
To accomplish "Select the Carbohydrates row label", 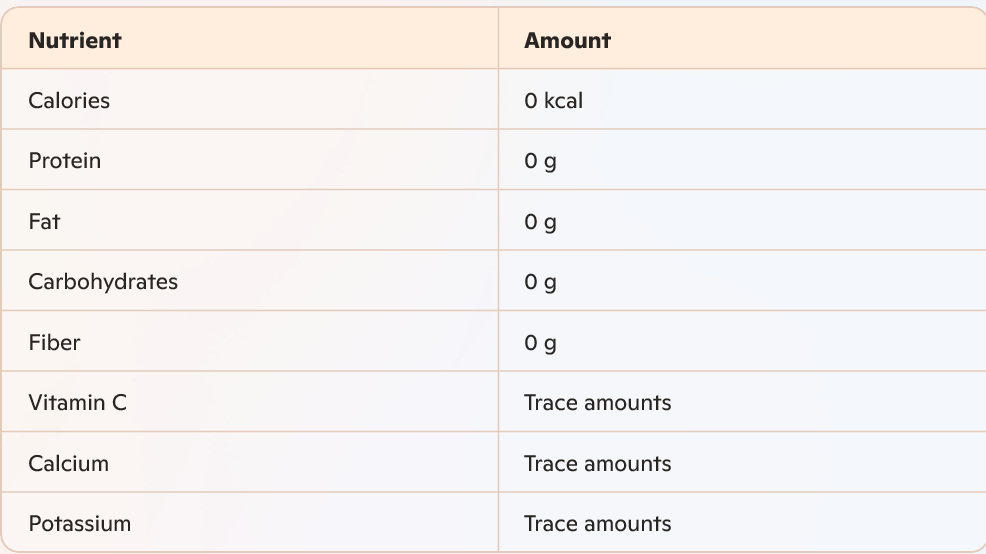I will (x=103, y=282).
